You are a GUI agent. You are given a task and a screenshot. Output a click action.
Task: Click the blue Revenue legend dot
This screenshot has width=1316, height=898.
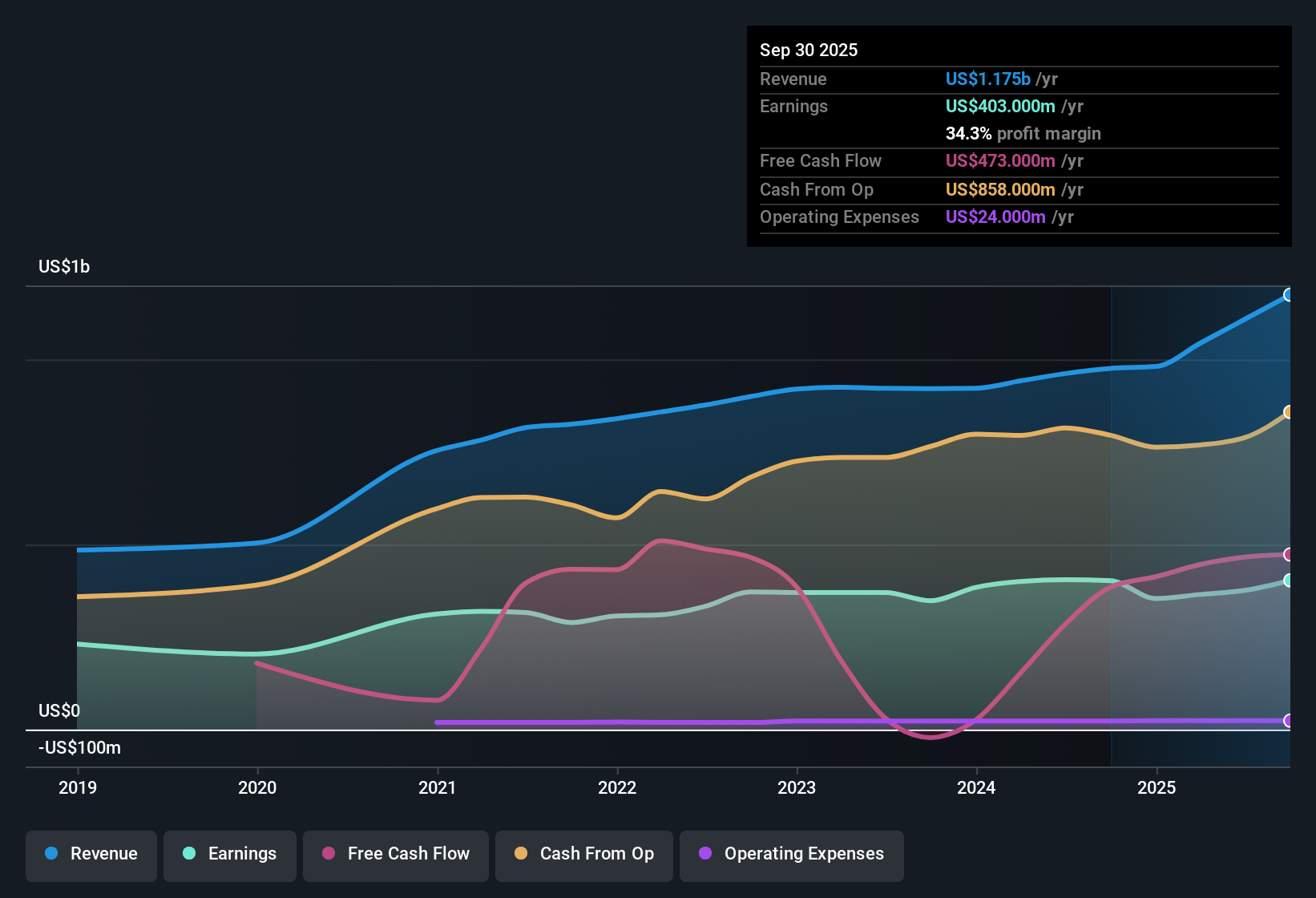point(50,854)
